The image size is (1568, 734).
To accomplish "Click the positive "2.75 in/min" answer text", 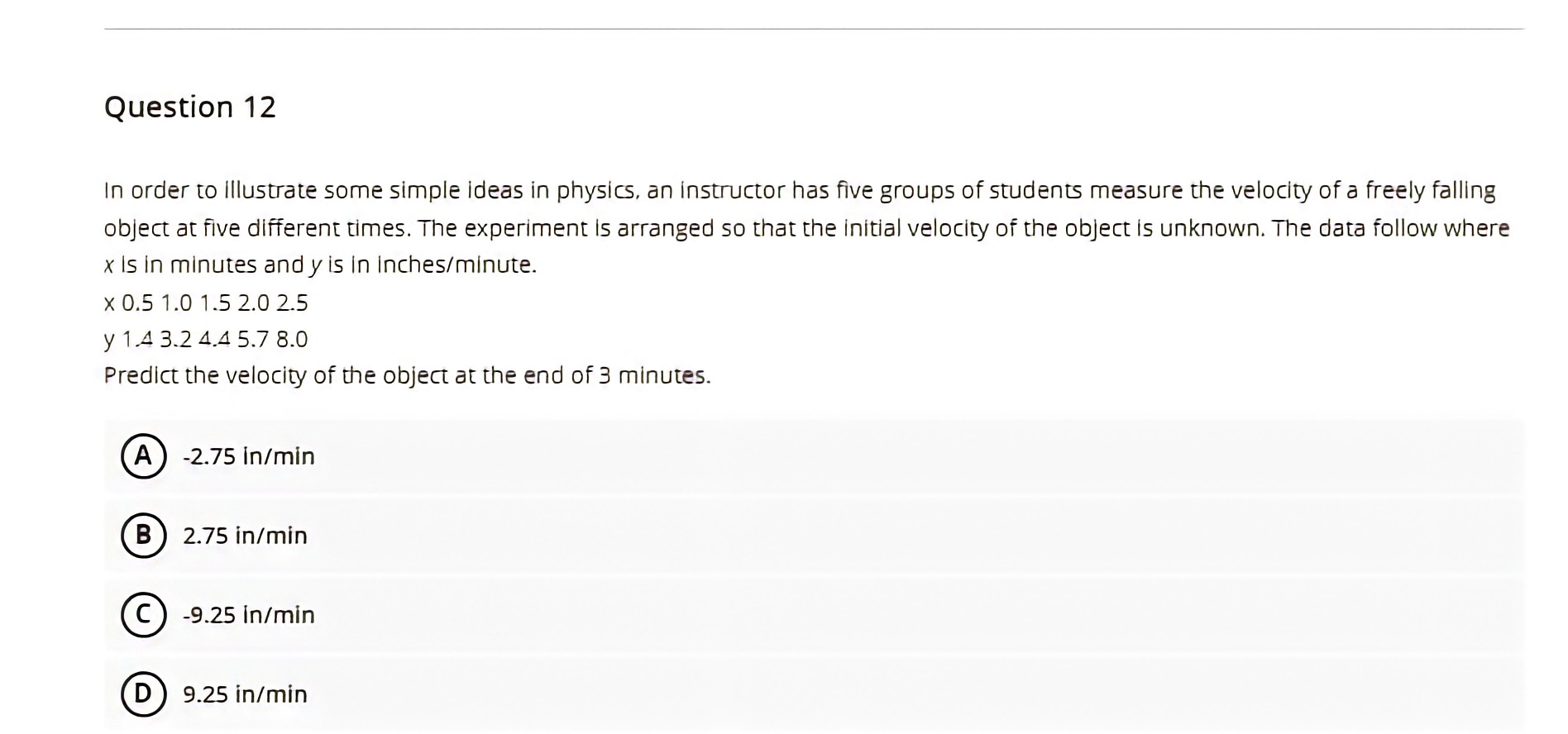I will pos(245,536).
